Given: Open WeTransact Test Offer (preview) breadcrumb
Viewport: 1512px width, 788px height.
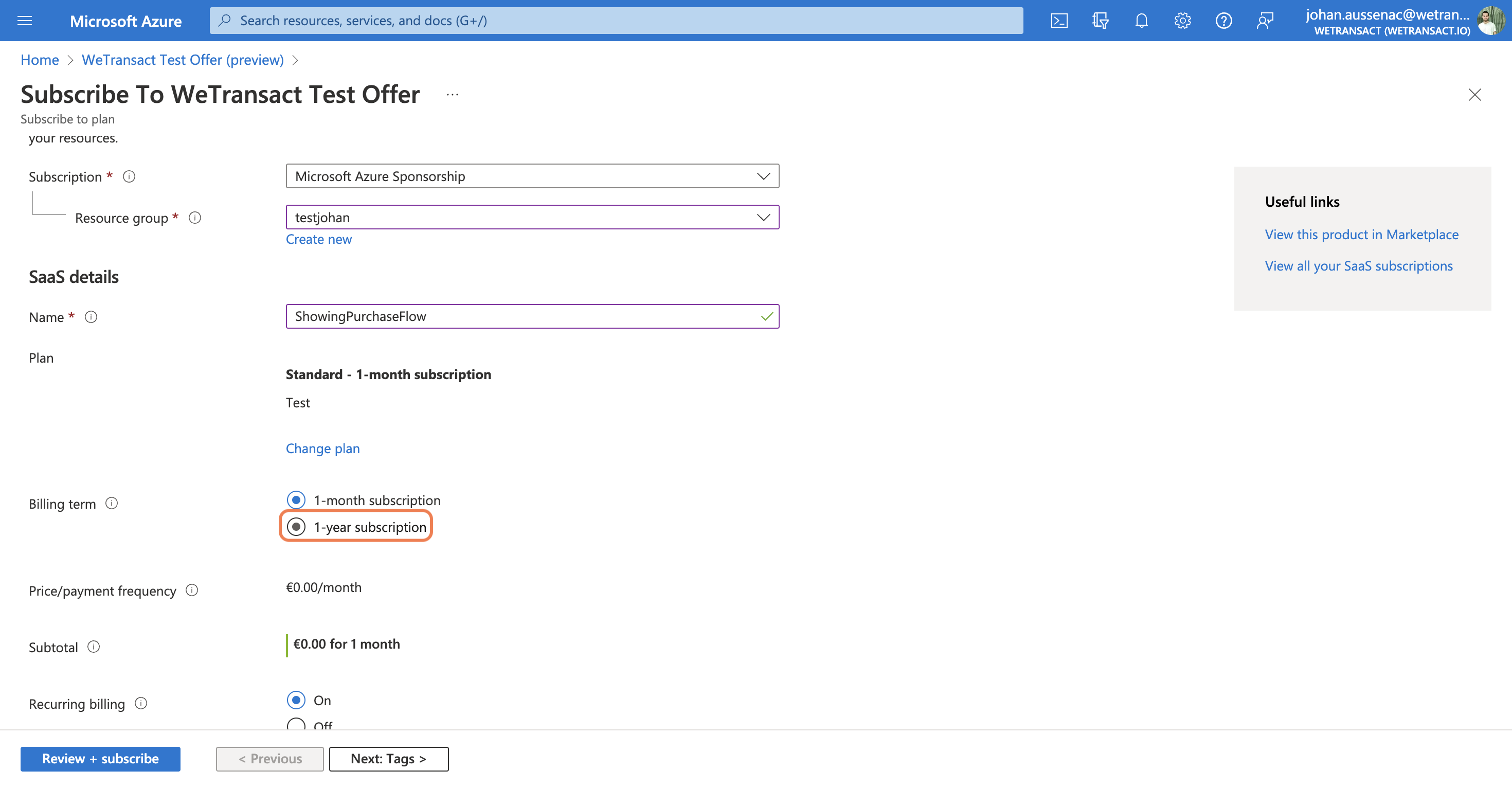Looking at the screenshot, I should coord(183,60).
